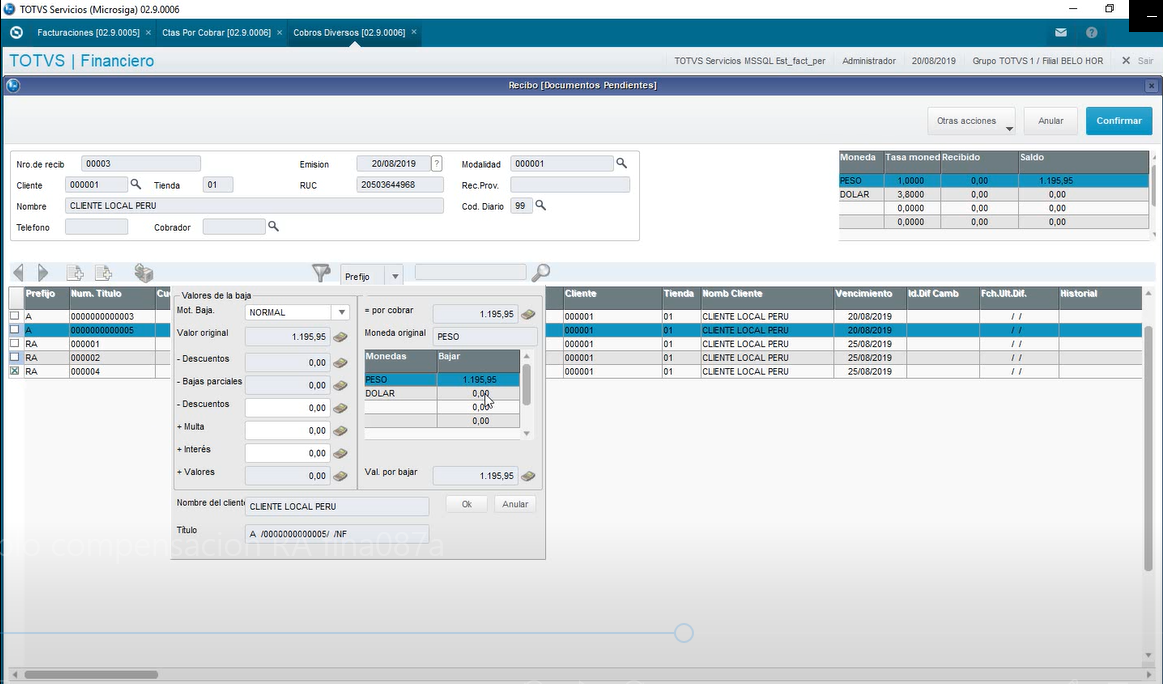
Task: Click calculator icon beside Valor original
Action: click(340, 337)
